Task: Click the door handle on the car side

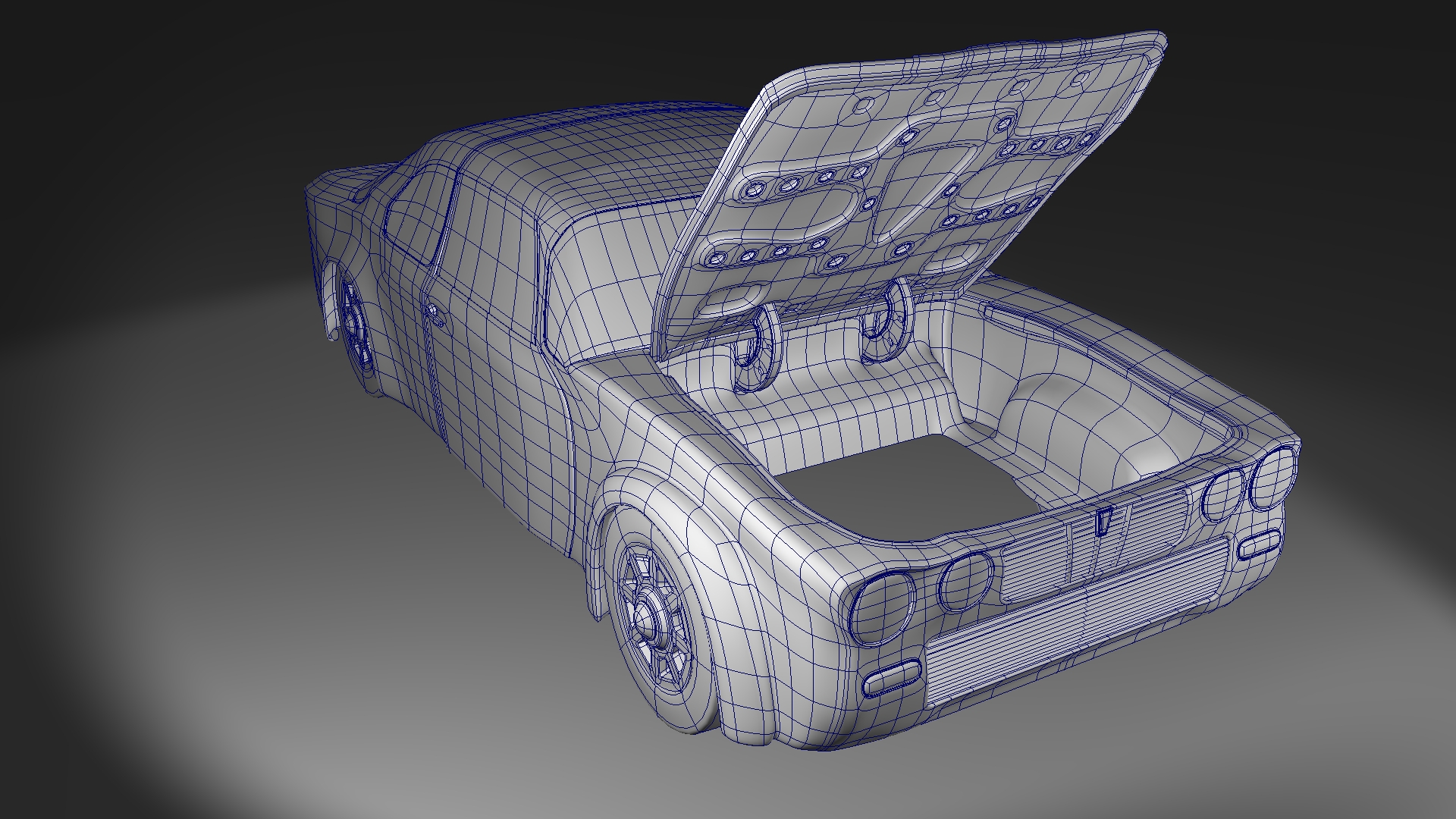Action: coord(435,314)
